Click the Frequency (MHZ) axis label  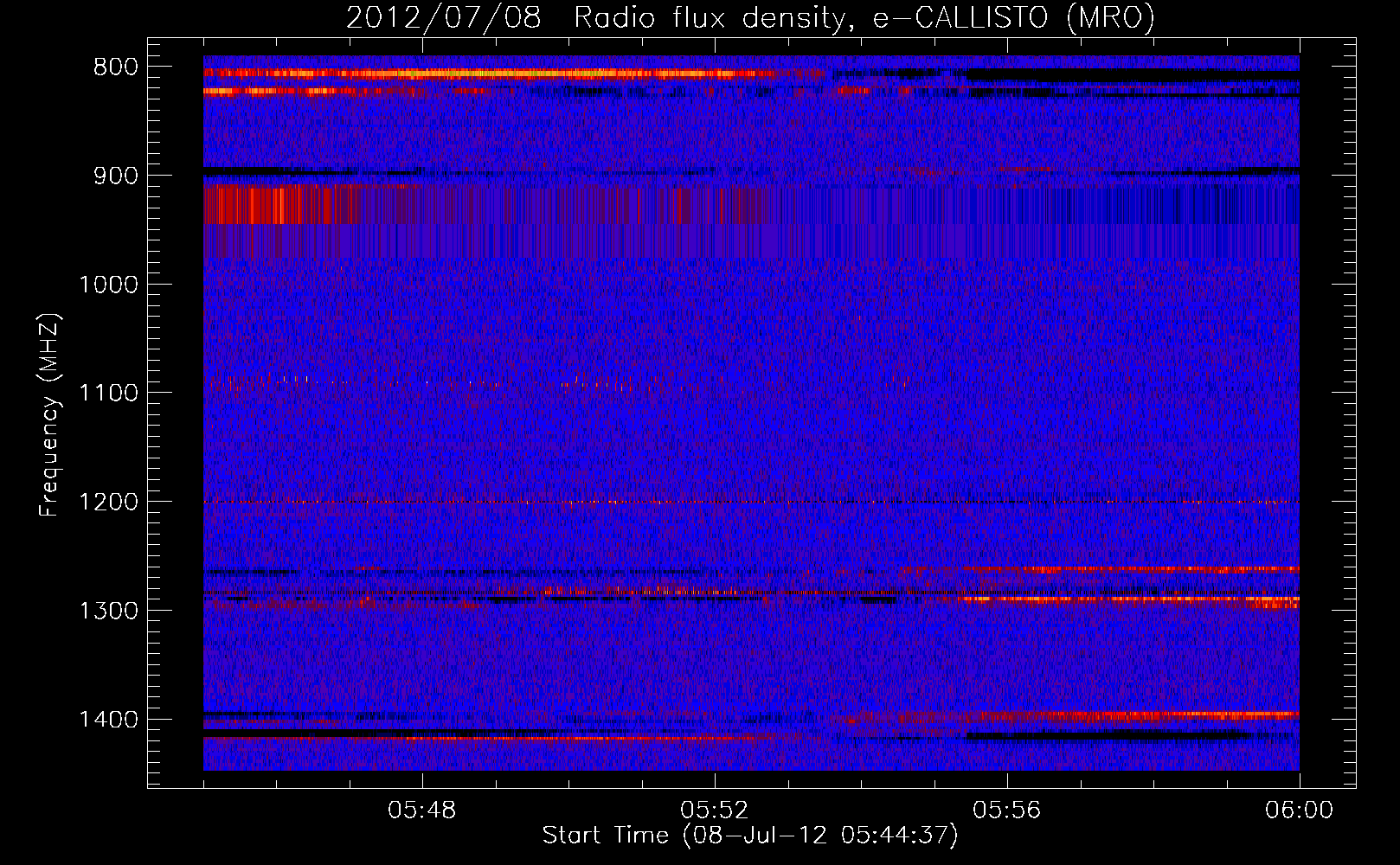(x=49, y=415)
